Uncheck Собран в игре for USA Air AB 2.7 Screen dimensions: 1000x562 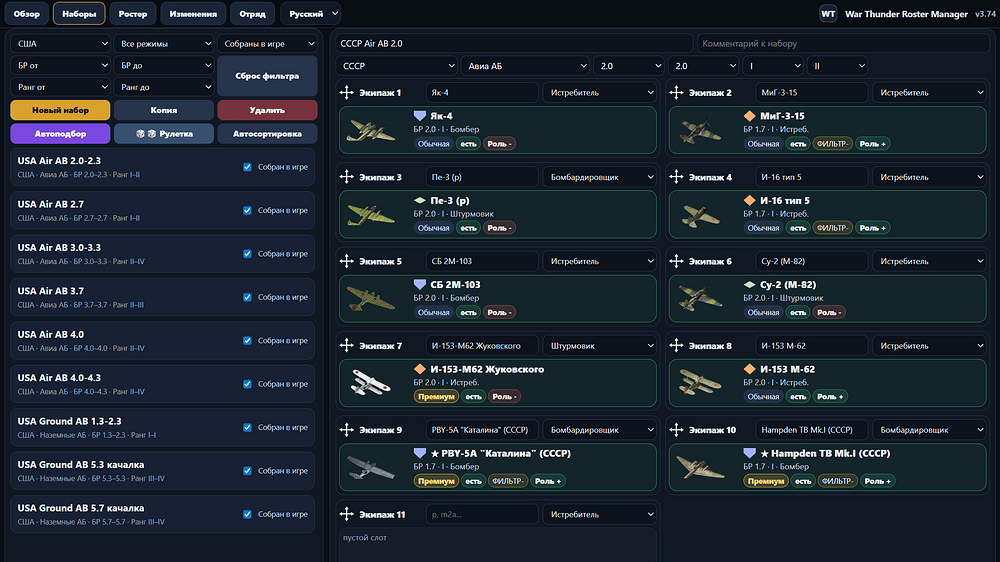[x=247, y=211]
